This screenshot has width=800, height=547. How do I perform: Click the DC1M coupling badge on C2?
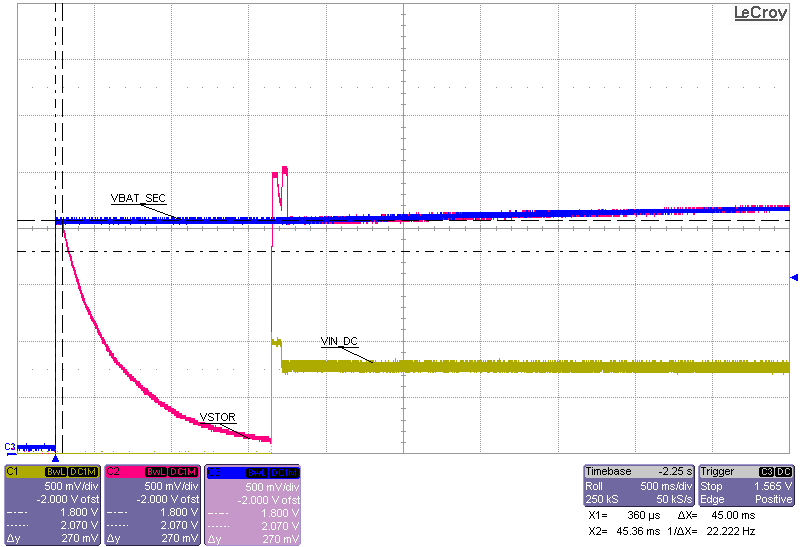pos(183,472)
